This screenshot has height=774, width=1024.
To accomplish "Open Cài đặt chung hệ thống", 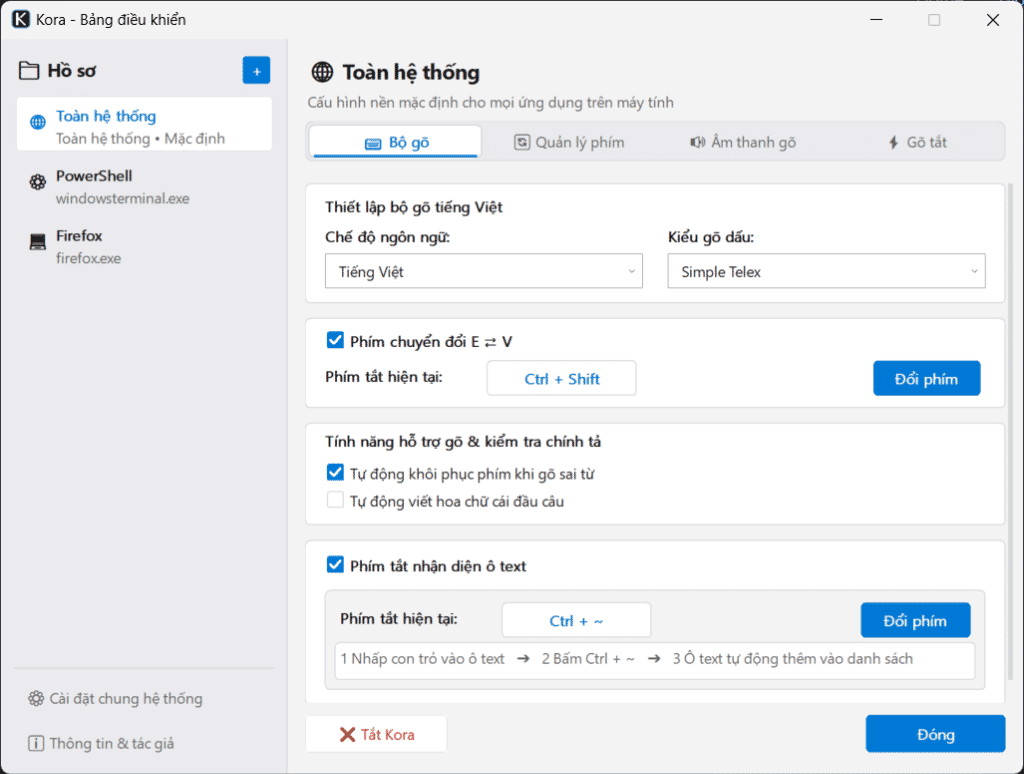I will (x=115, y=699).
